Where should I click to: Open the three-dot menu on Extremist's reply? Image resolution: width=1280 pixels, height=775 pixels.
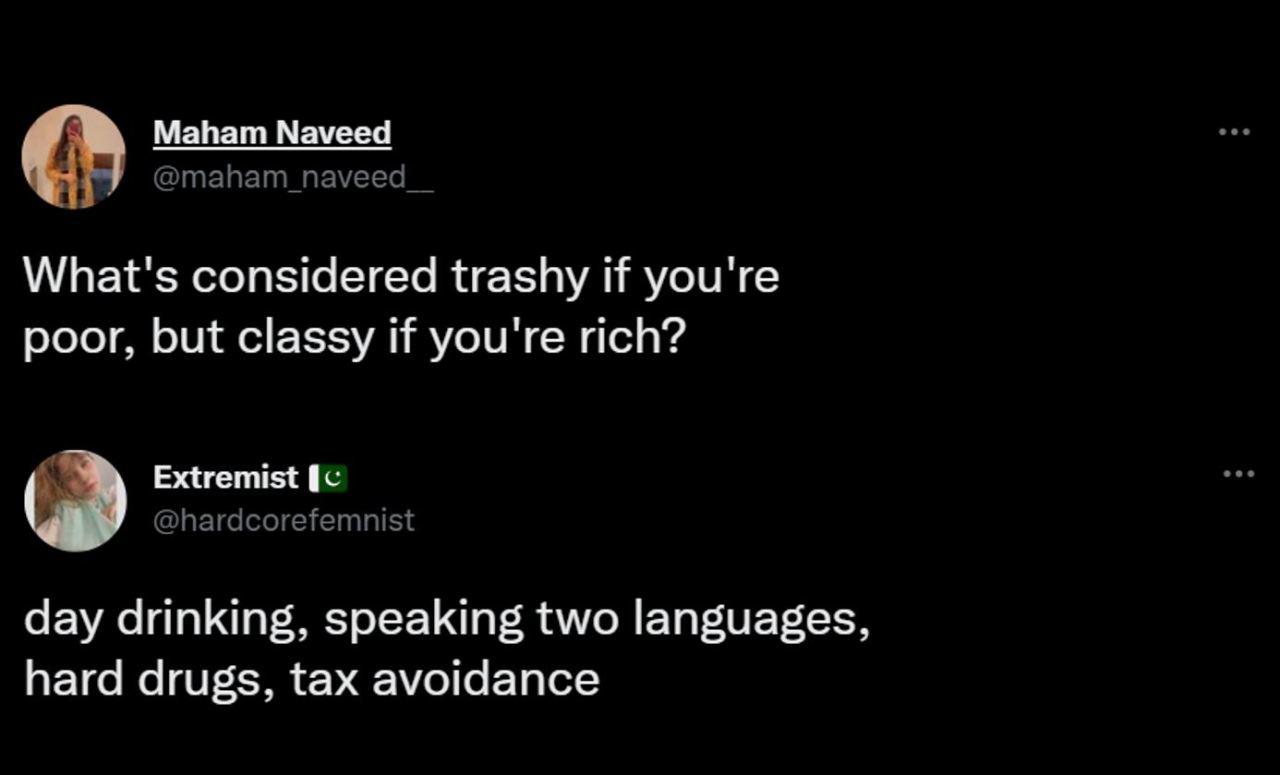1238,473
